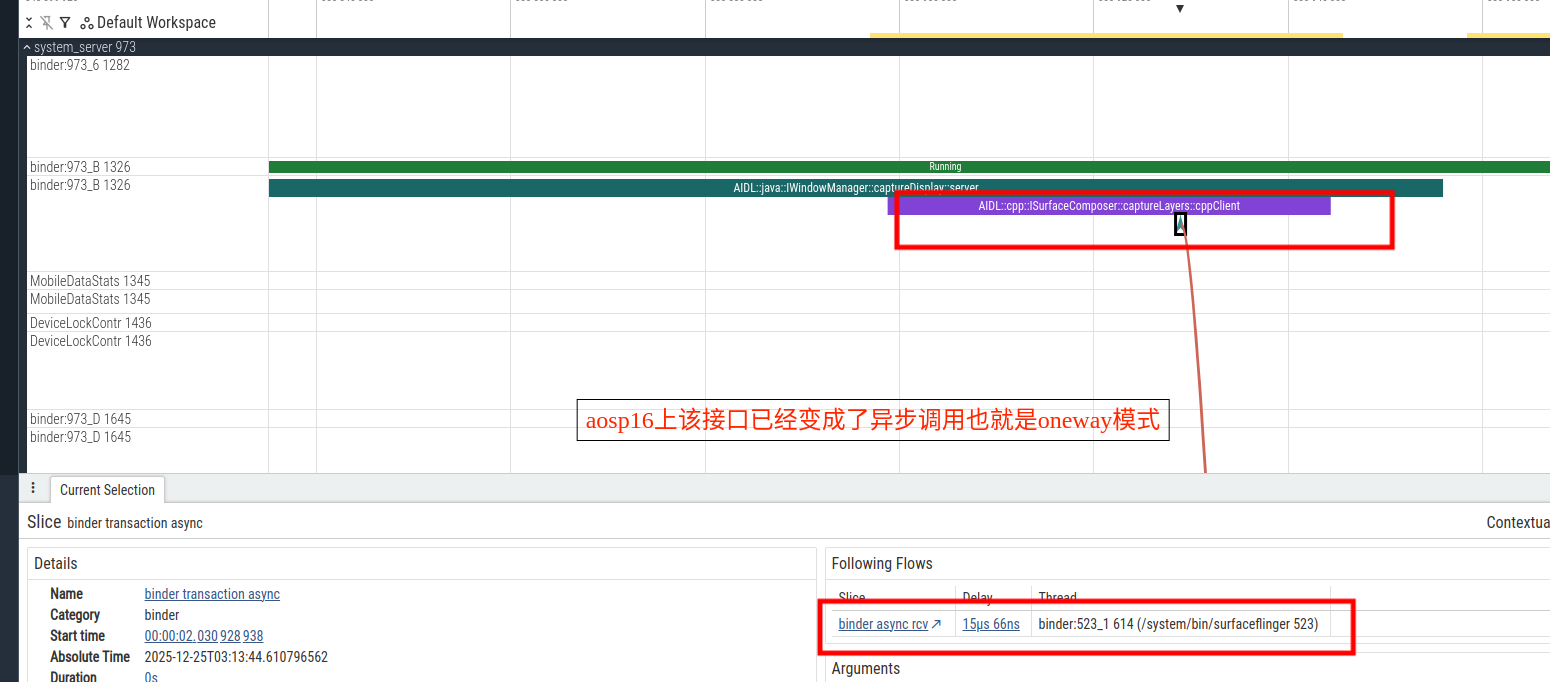1550x682 pixels.
Task: Switch to the Current Selection tab
Action: 107,490
